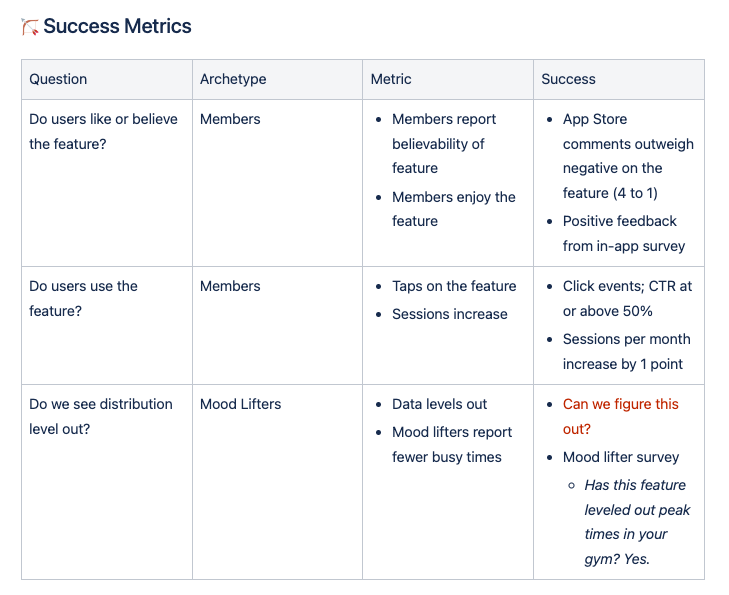Click 'Members report believability of feature' bullet

click(444, 144)
